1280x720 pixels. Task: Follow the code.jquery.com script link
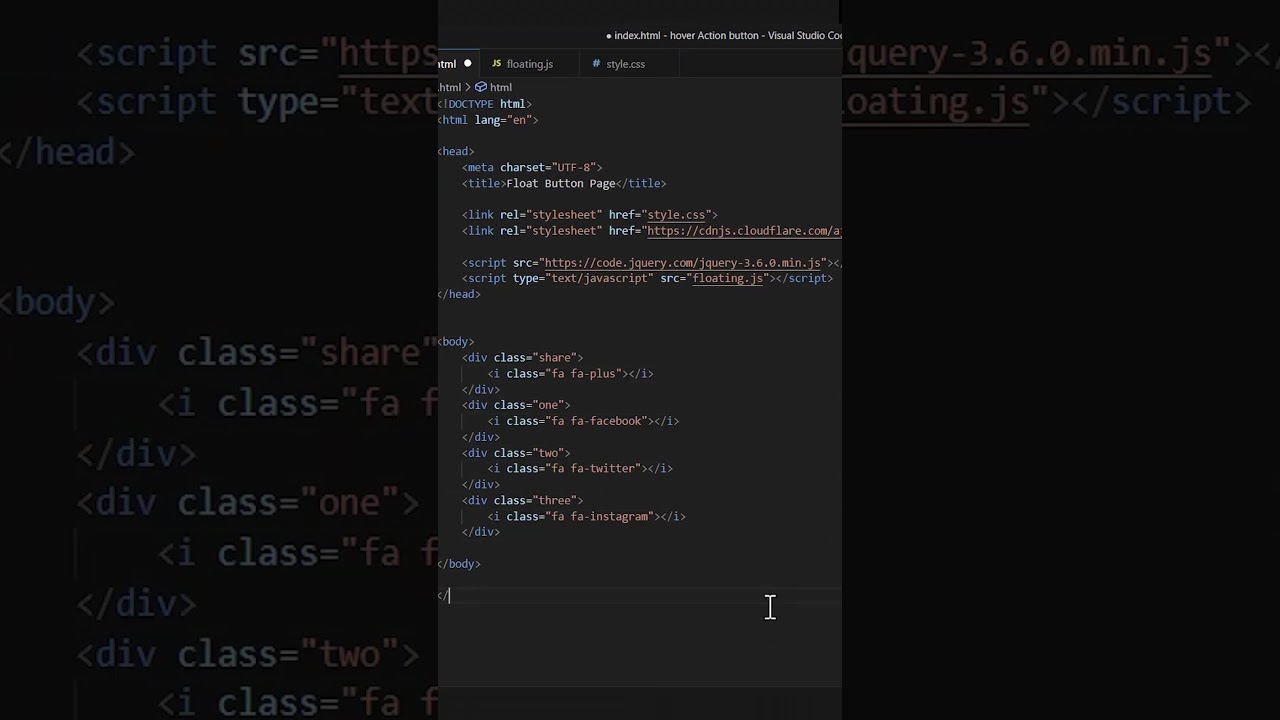point(682,263)
